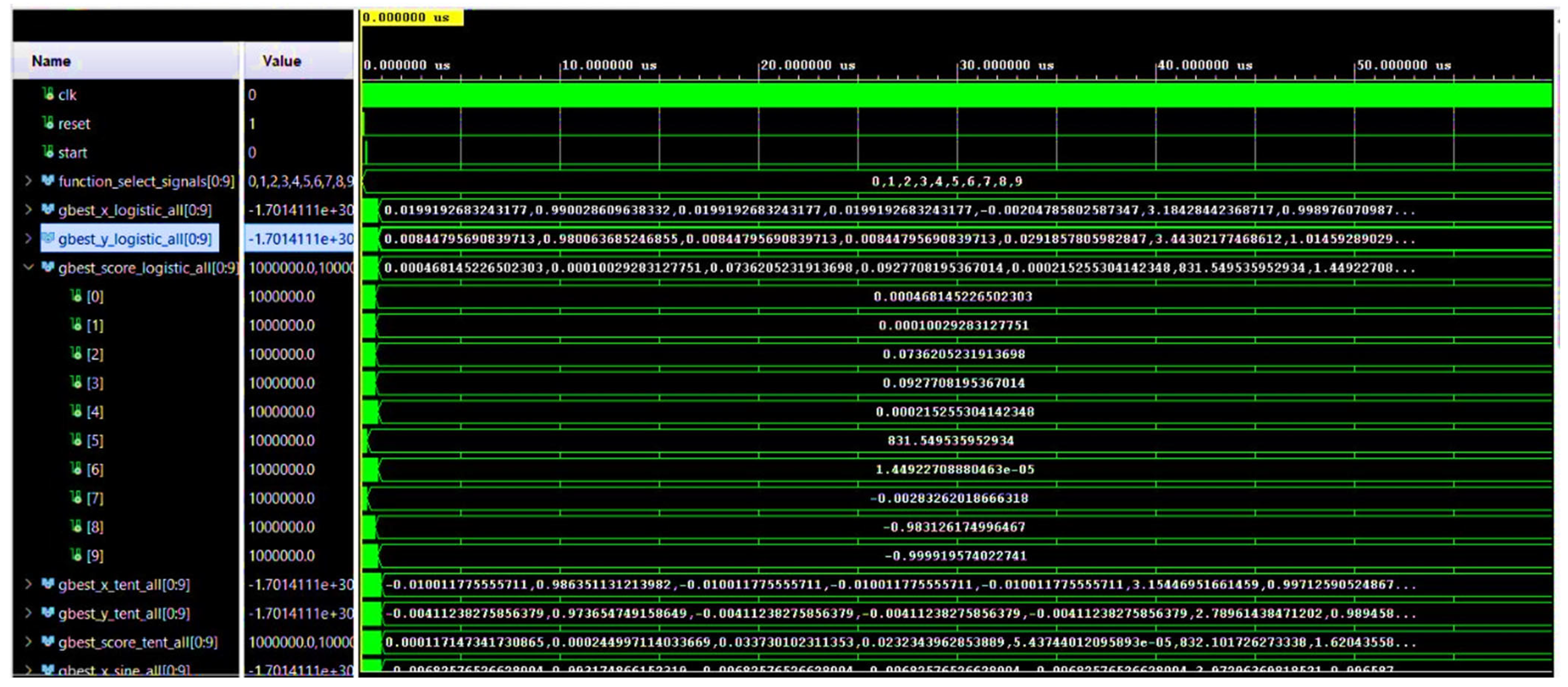Click the Value column header
Screen dimensions: 1568x687
(281, 61)
